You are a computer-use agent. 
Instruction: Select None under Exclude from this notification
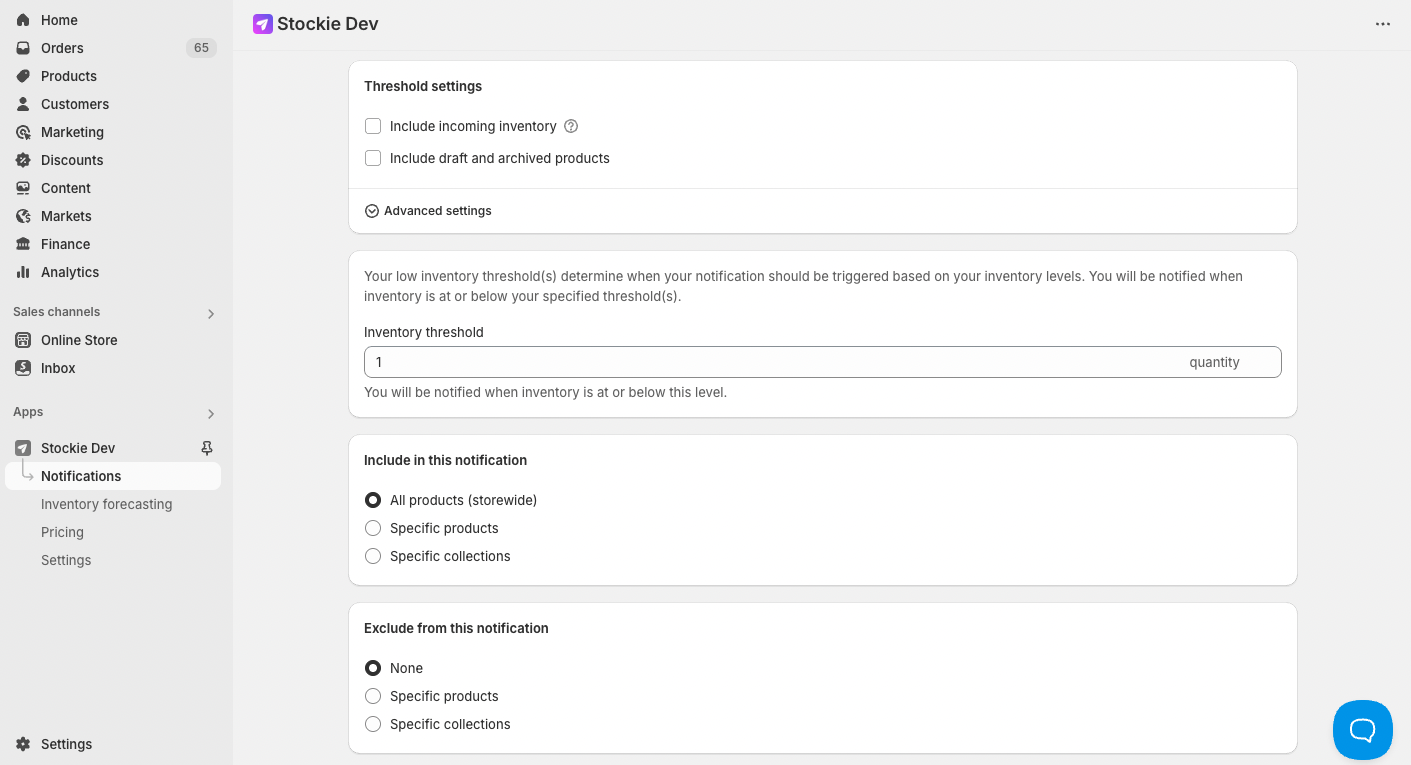point(373,668)
